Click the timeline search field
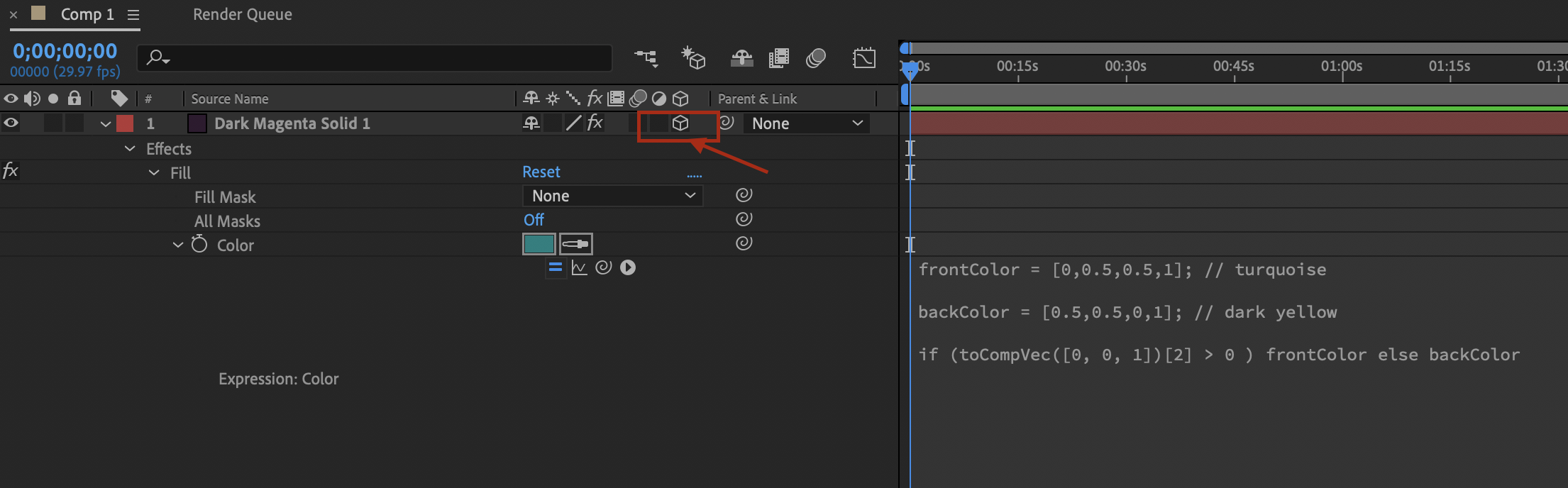 (x=375, y=57)
